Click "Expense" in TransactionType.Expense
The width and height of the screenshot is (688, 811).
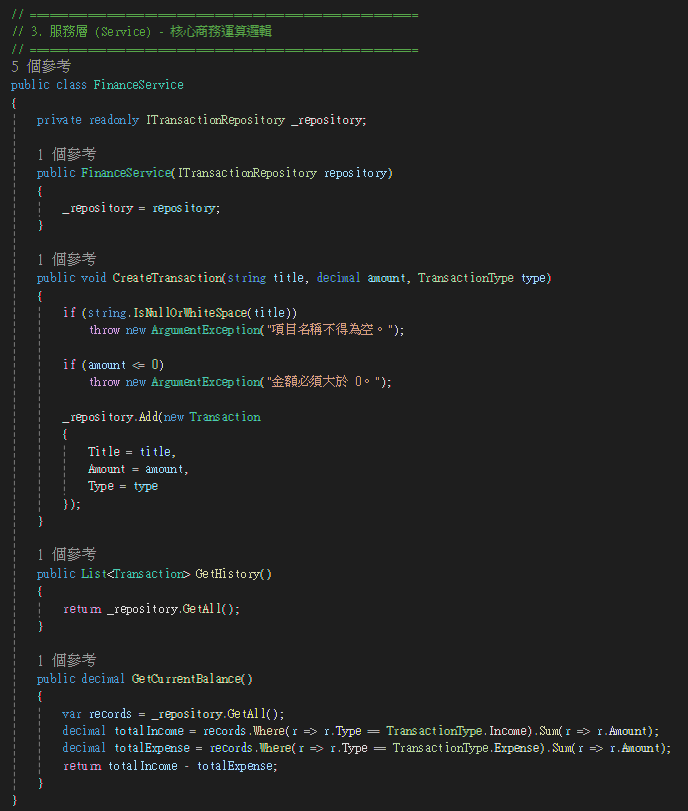(517, 748)
